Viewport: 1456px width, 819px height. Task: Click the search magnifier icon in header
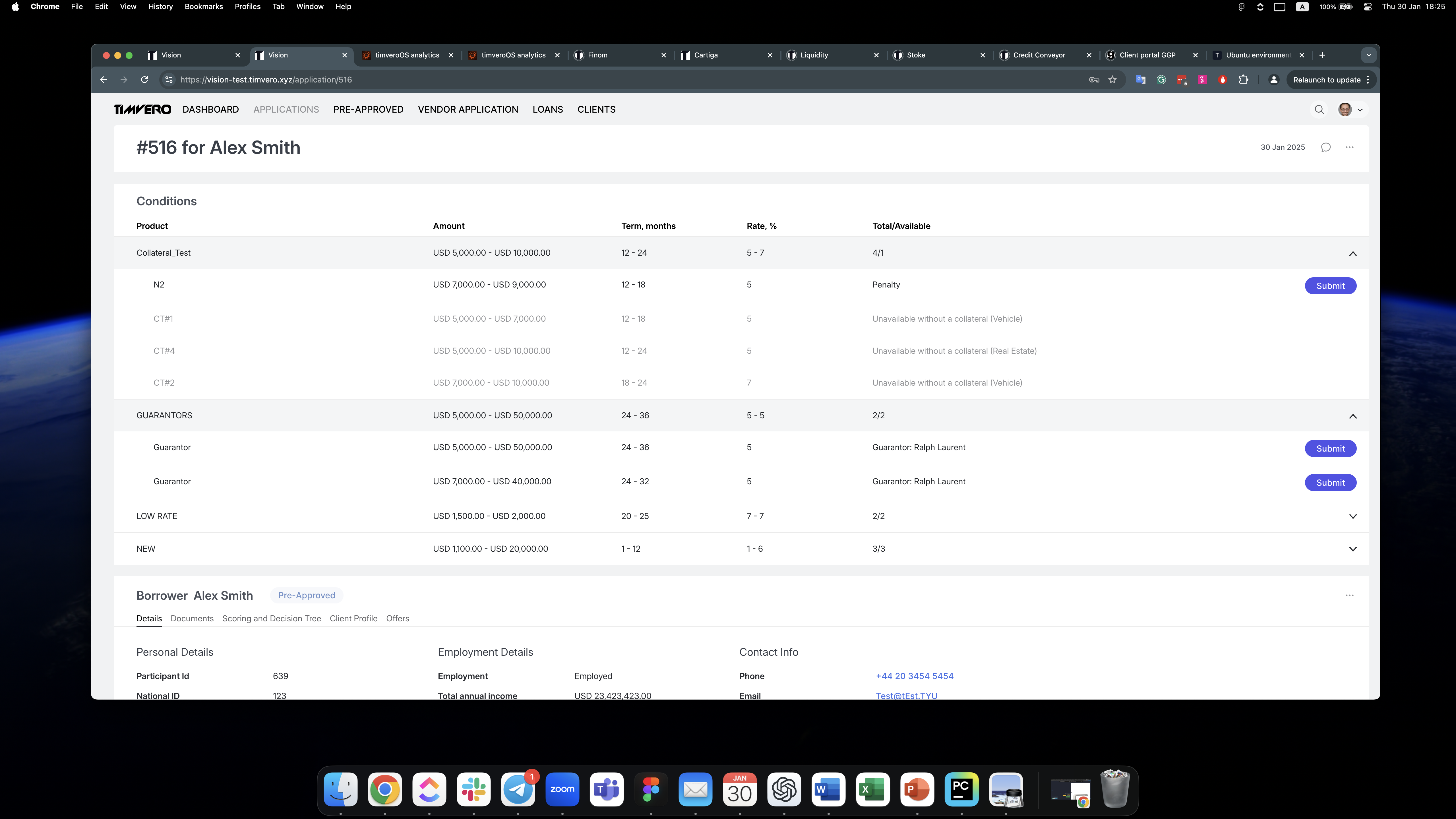click(x=1319, y=110)
